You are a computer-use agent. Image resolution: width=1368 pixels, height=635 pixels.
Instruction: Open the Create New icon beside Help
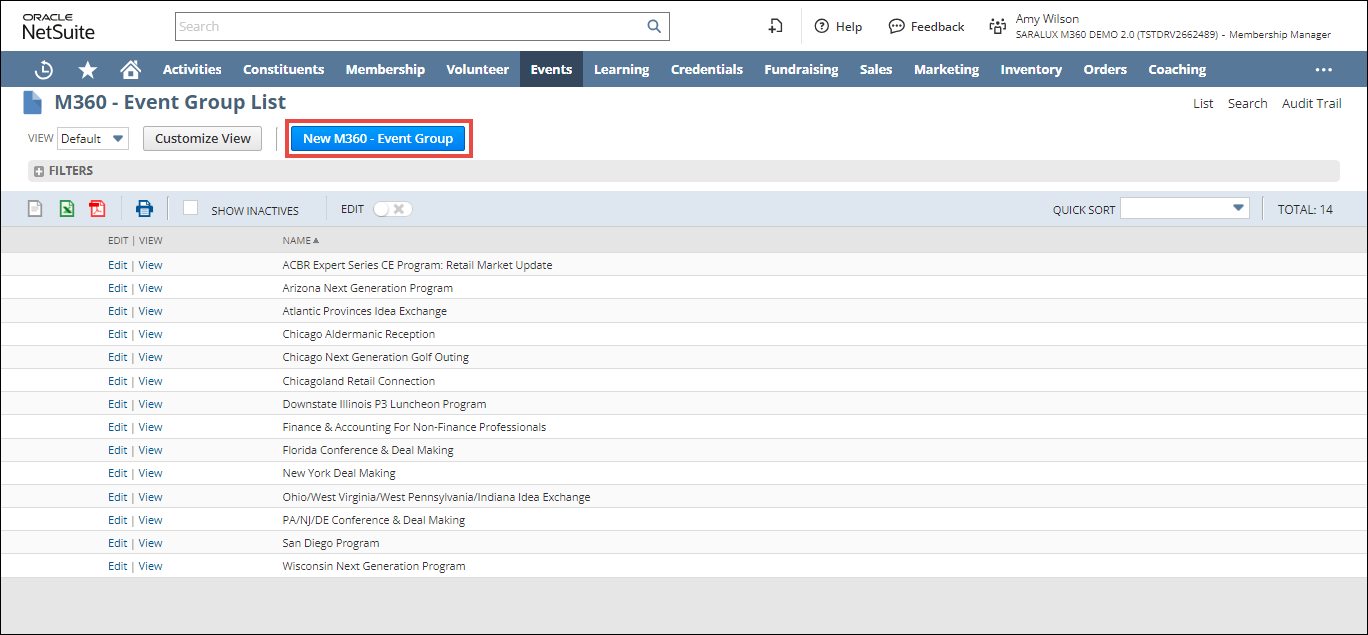[775, 27]
